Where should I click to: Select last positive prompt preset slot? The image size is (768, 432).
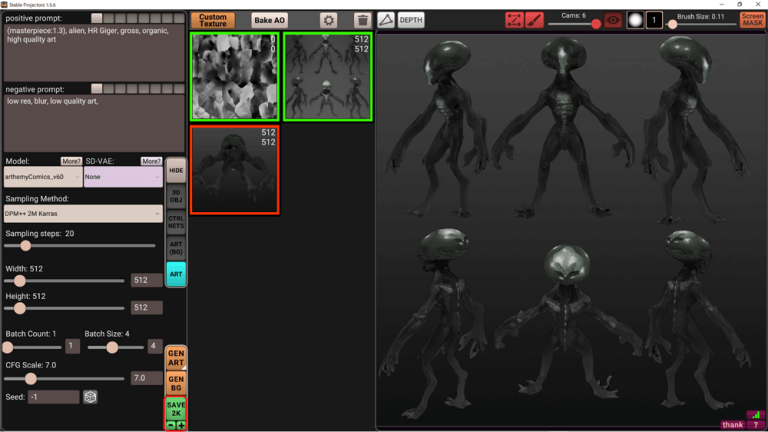pos(179,18)
